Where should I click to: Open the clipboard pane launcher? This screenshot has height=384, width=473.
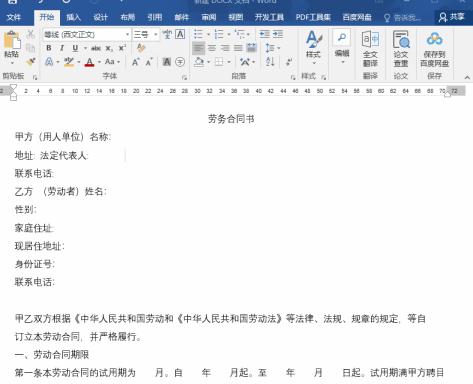(x=35, y=77)
